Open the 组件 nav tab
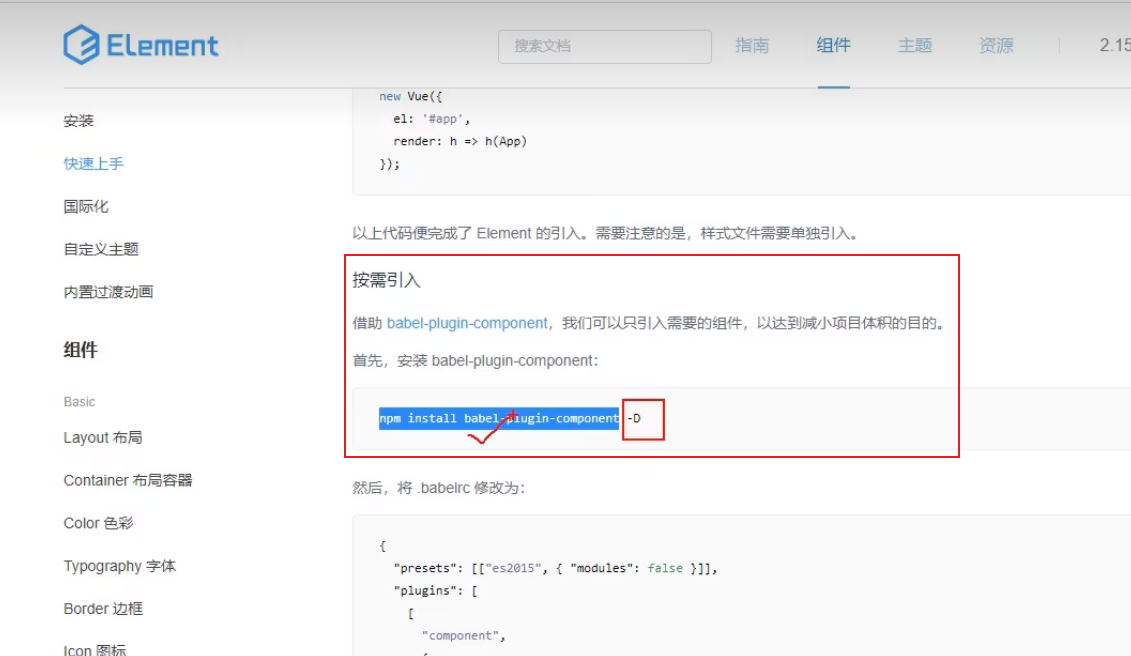 (833, 45)
